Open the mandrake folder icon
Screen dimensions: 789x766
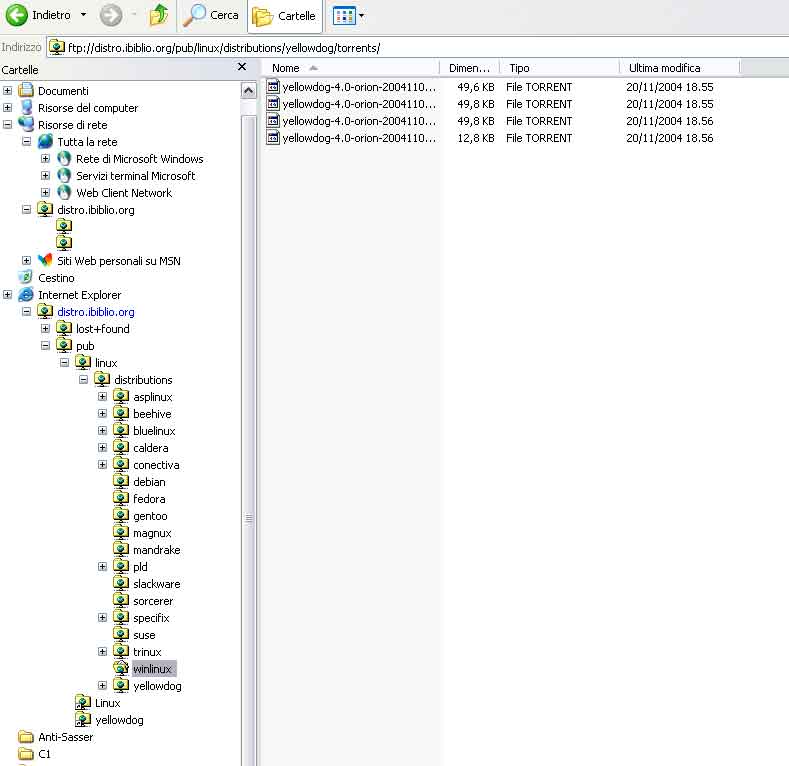click(121, 550)
